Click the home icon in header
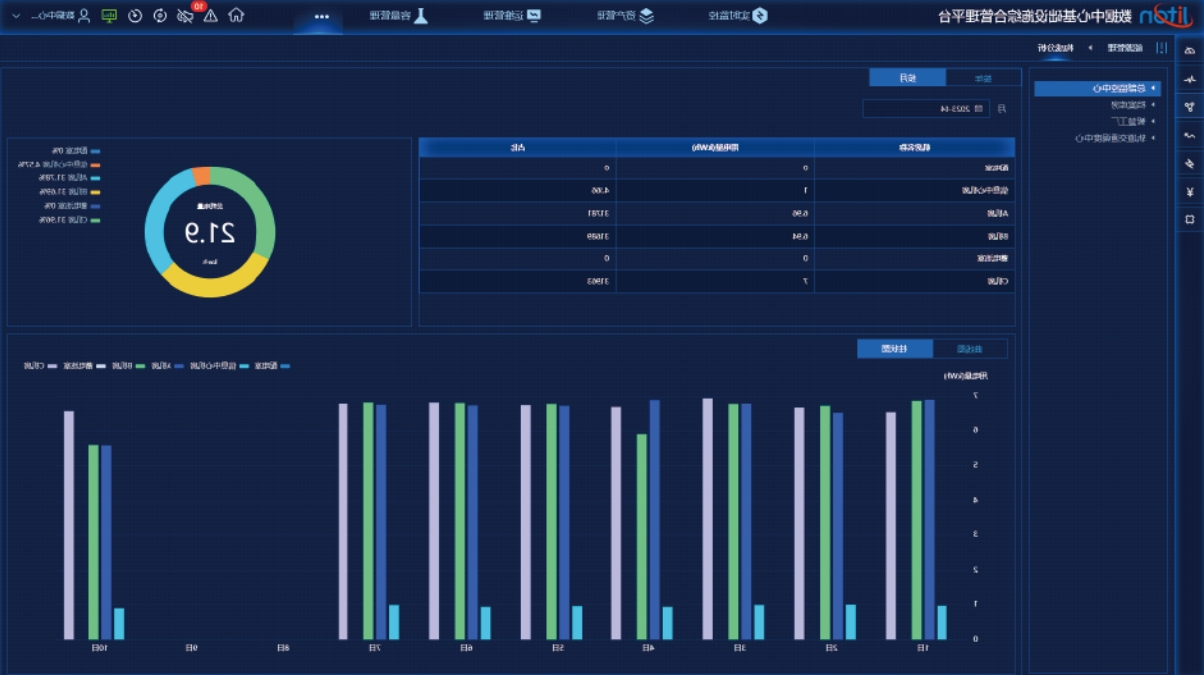The height and width of the screenshot is (675, 1204). click(236, 16)
